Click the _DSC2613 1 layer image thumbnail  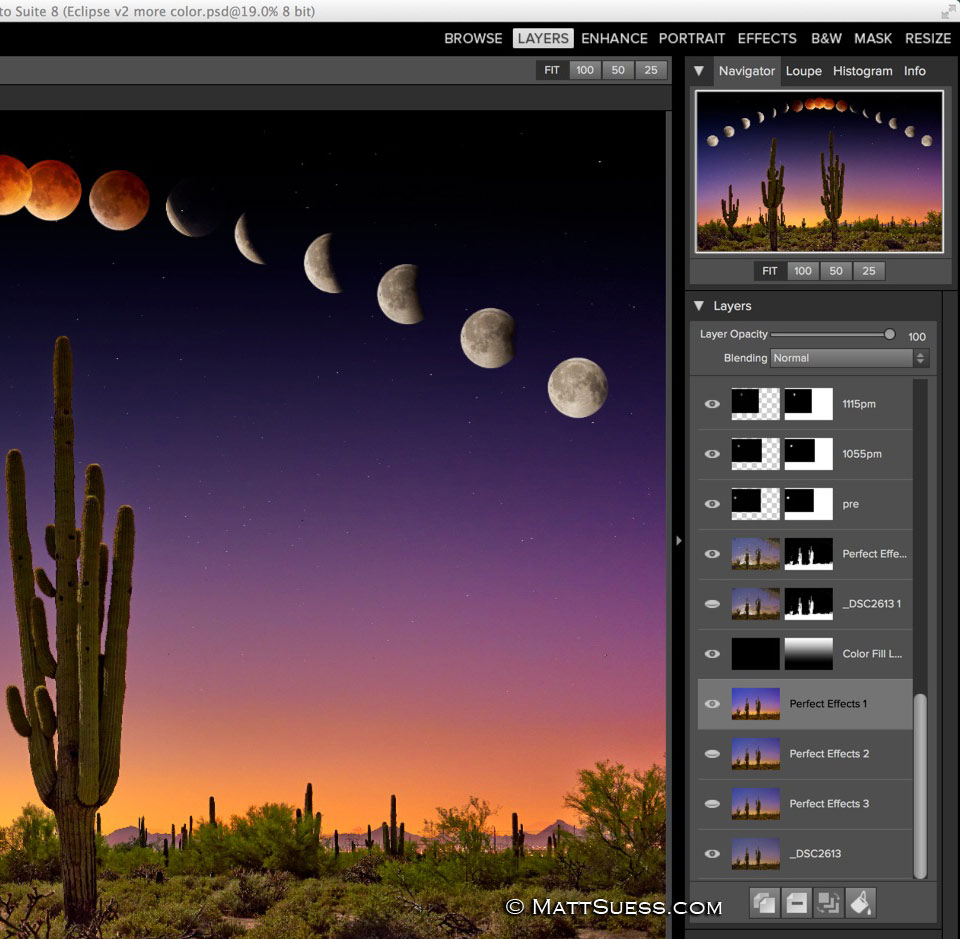(x=756, y=604)
